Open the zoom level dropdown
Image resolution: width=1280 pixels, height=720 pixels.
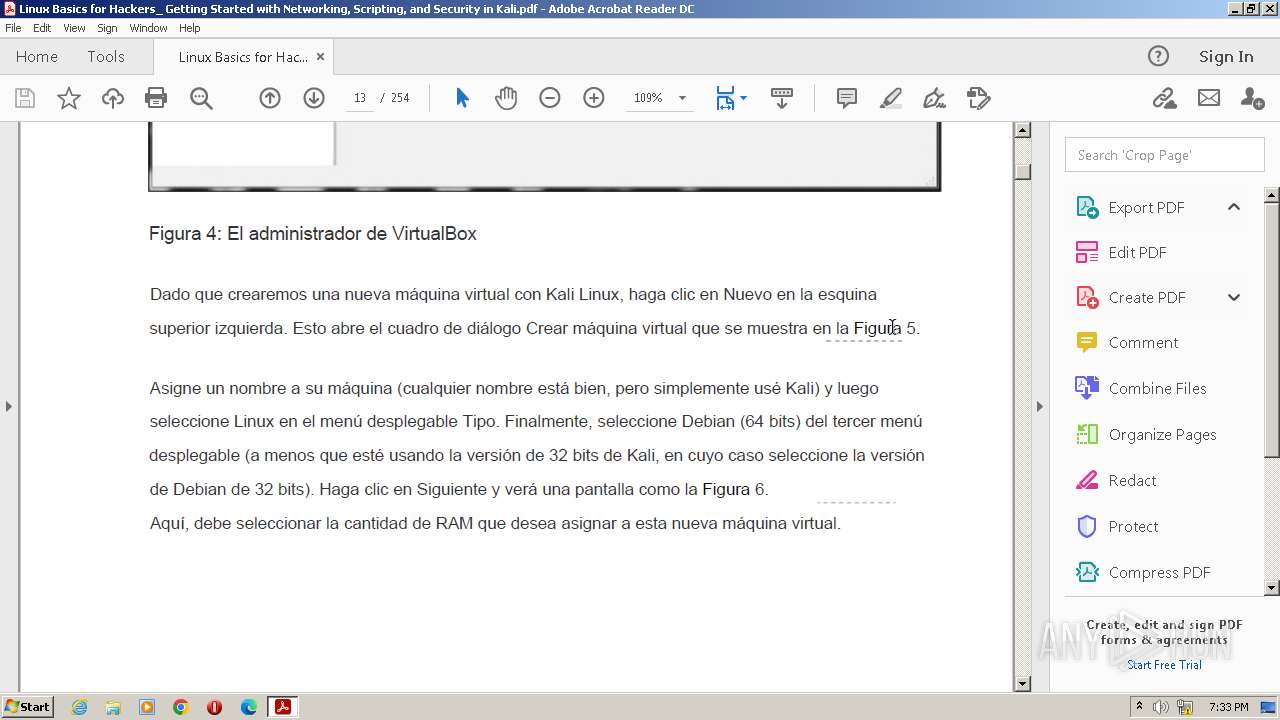[682, 98]
